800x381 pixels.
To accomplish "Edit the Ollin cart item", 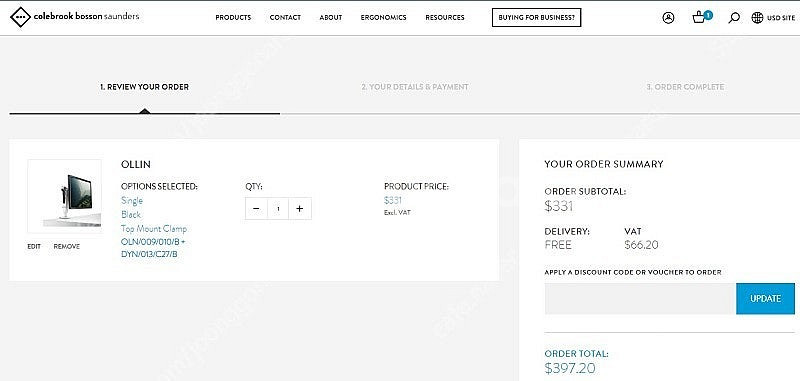I will tap(34, 246).
